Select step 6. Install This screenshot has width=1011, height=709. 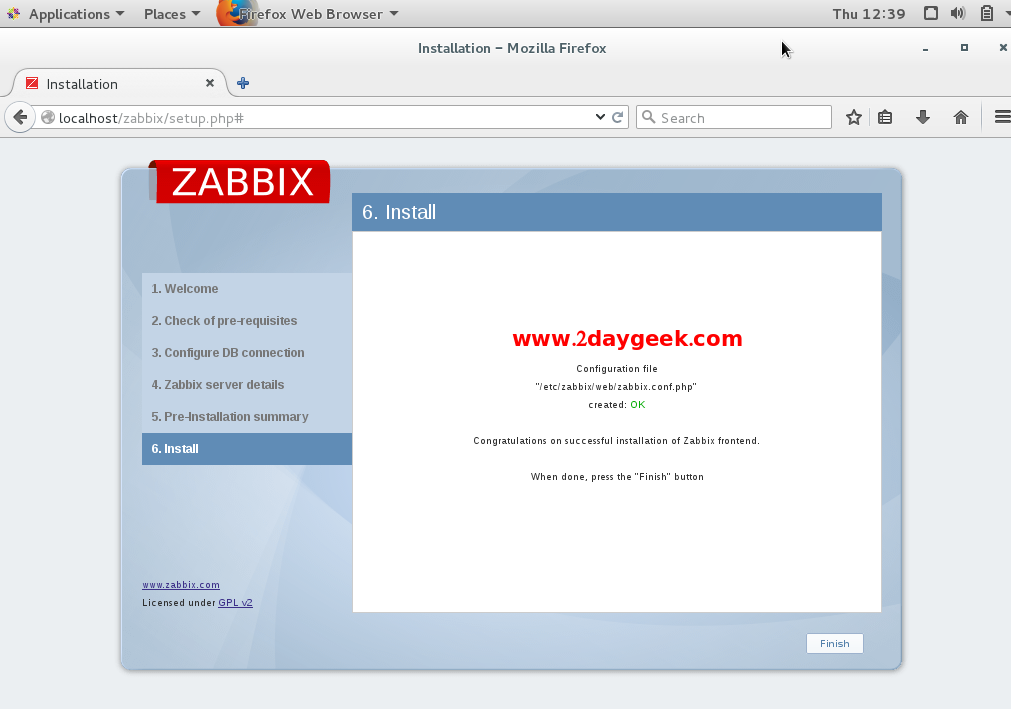tap(247, 449)
